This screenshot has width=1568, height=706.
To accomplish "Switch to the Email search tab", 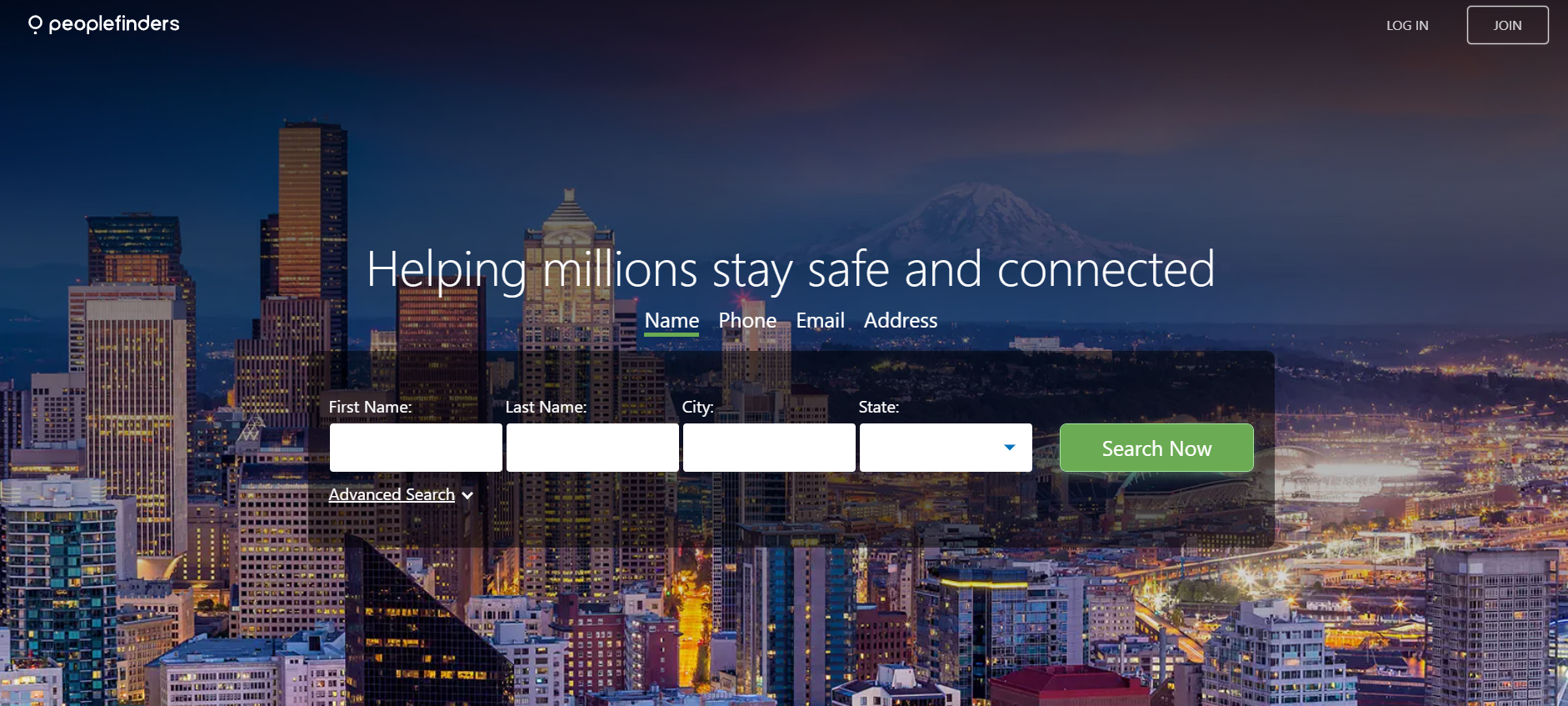I will pyautogui.click(x=820, y=321).
